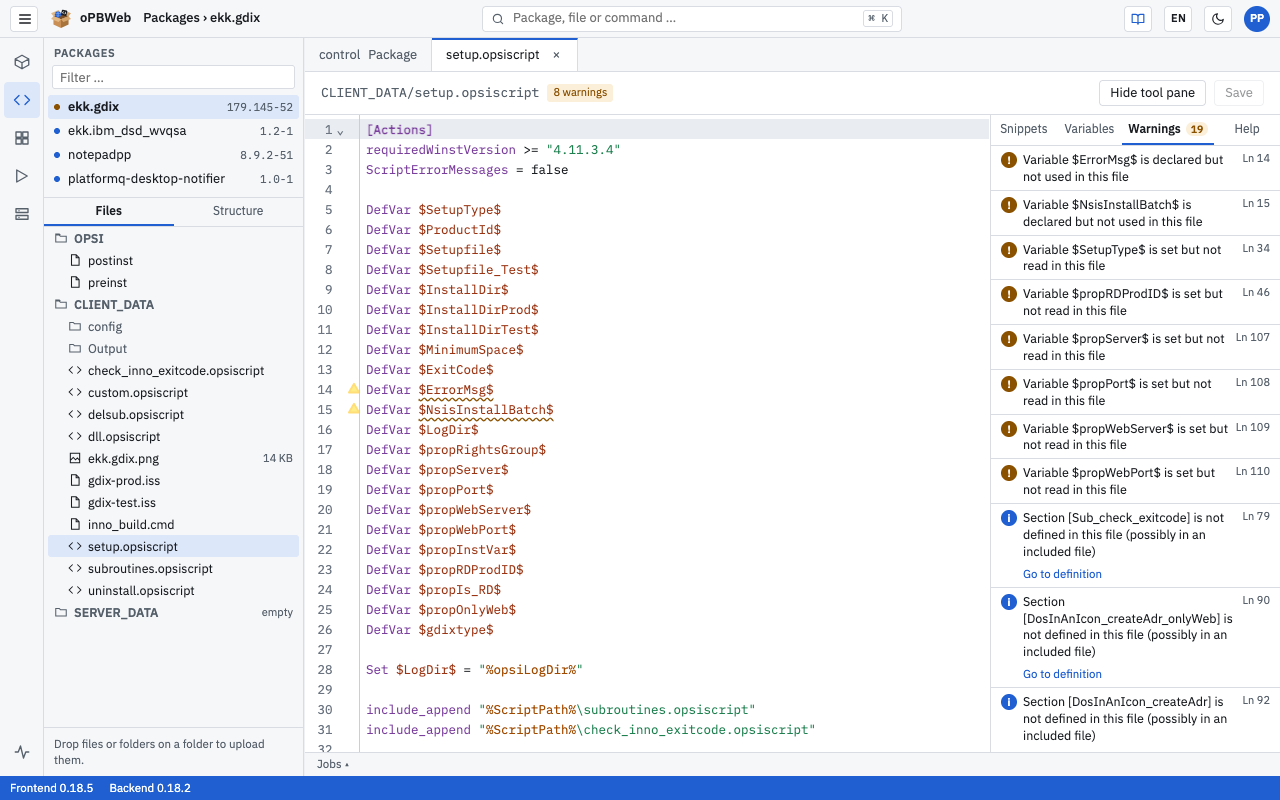Click the warning triangle on line 14

[x=353, y=389]
